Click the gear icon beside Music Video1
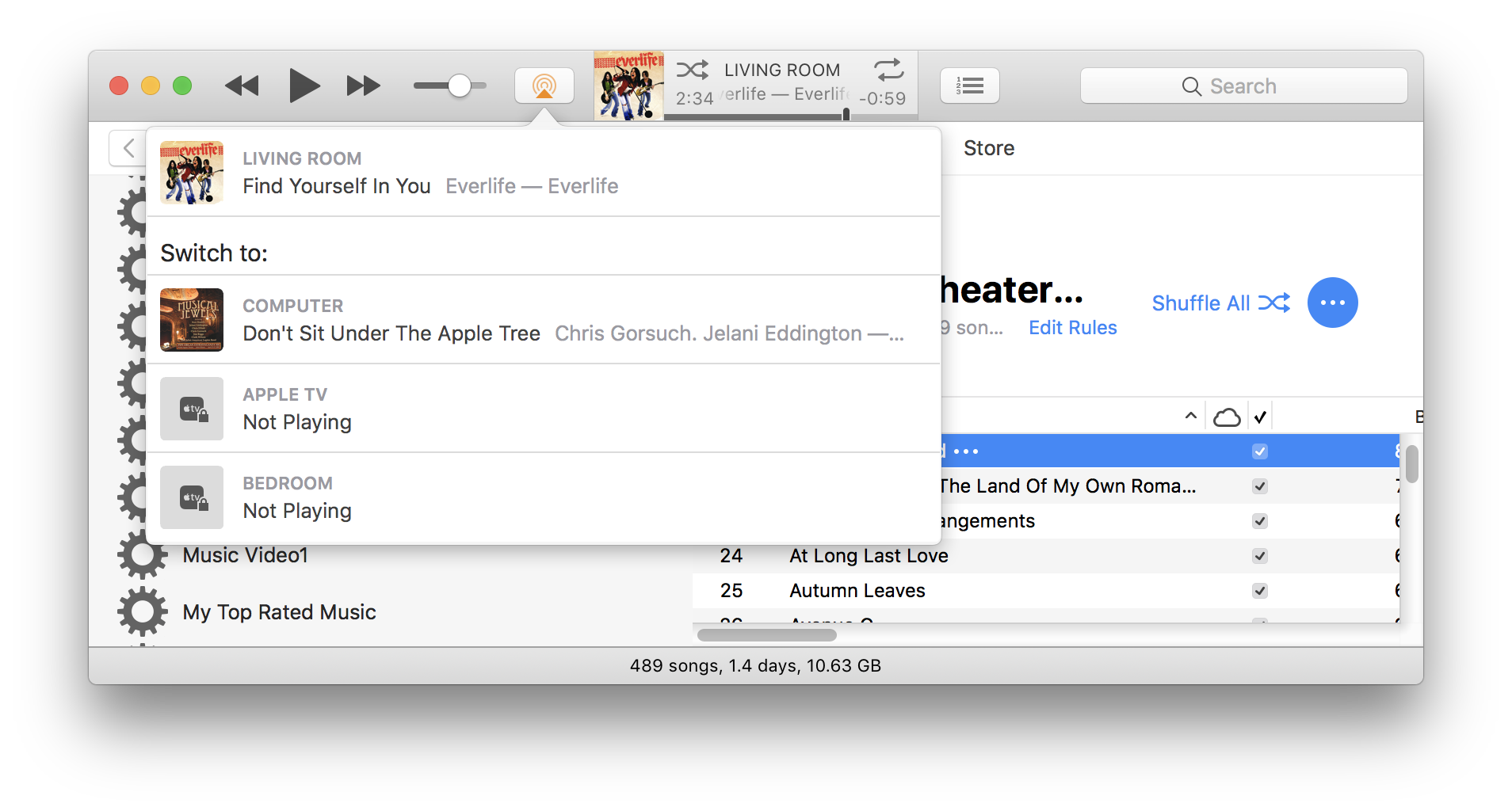 pos(143,555)
